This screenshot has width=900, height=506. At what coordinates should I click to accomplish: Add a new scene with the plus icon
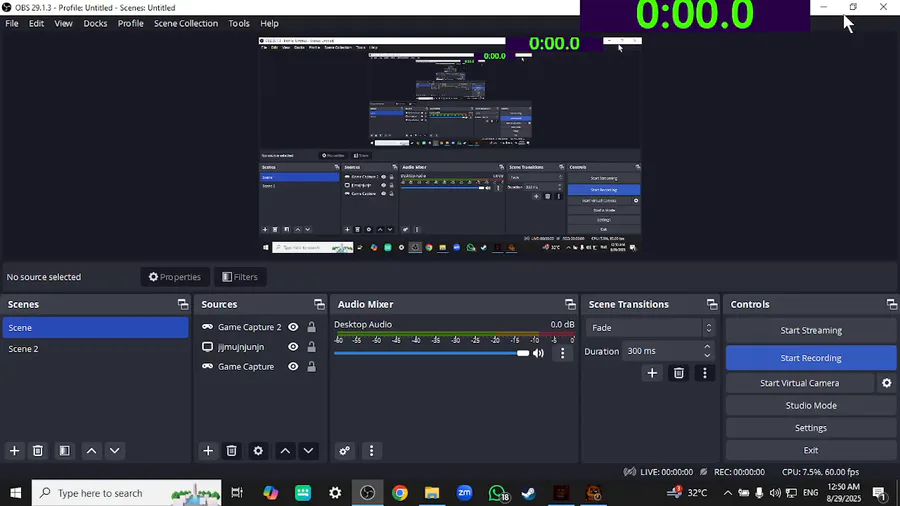[14, 451]
